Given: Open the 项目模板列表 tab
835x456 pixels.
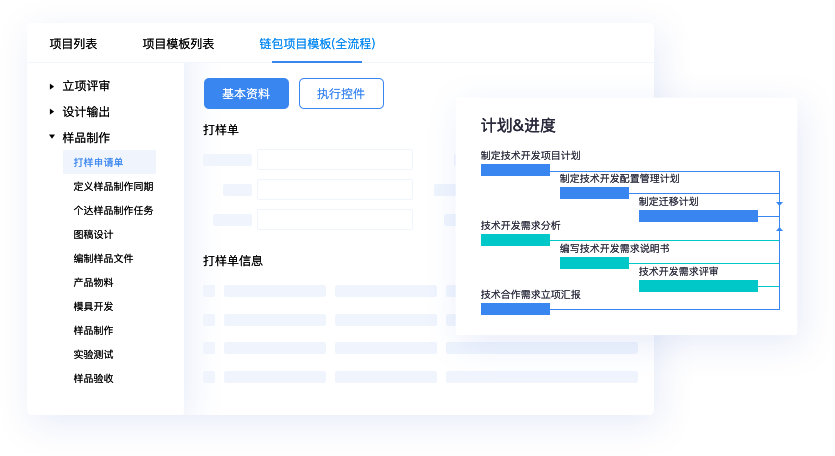Looking at the screenshot, I should 178,44.
